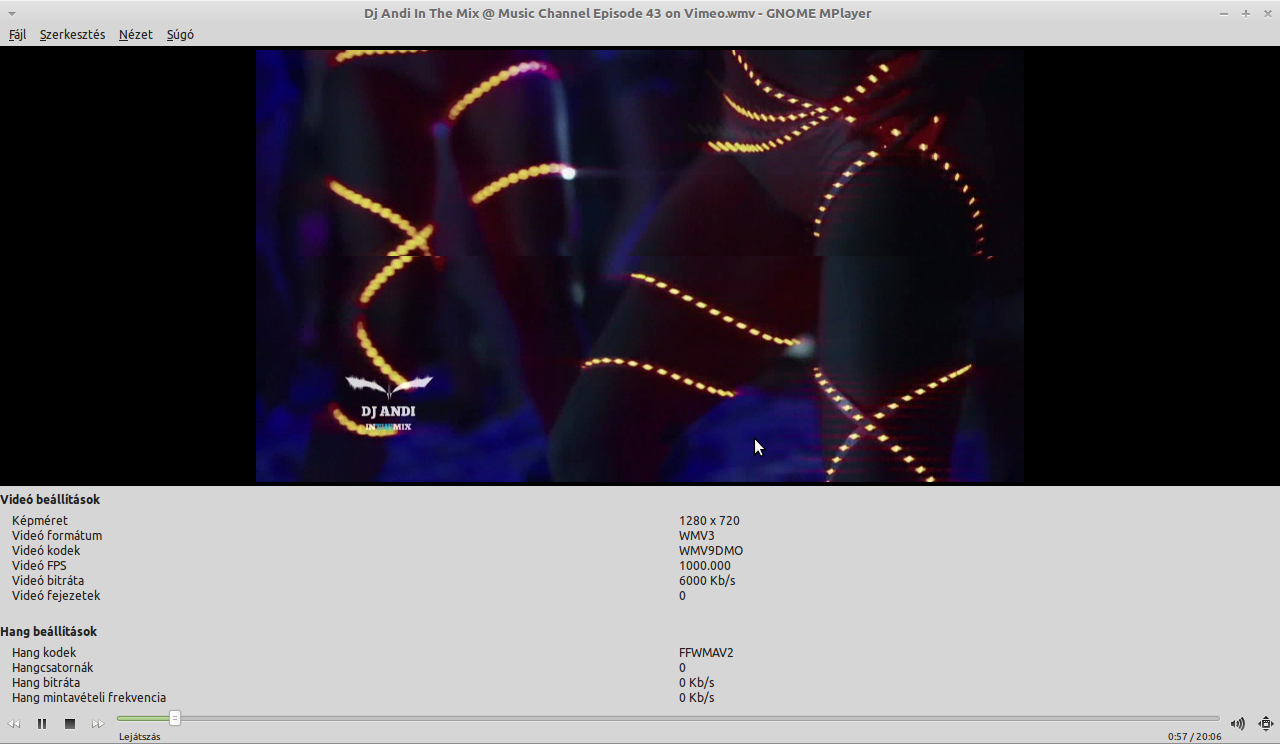The height and width of the screenshot is (744, 1280).
Task: Select the WMV9DMO codec value
Action: (711, 551)
